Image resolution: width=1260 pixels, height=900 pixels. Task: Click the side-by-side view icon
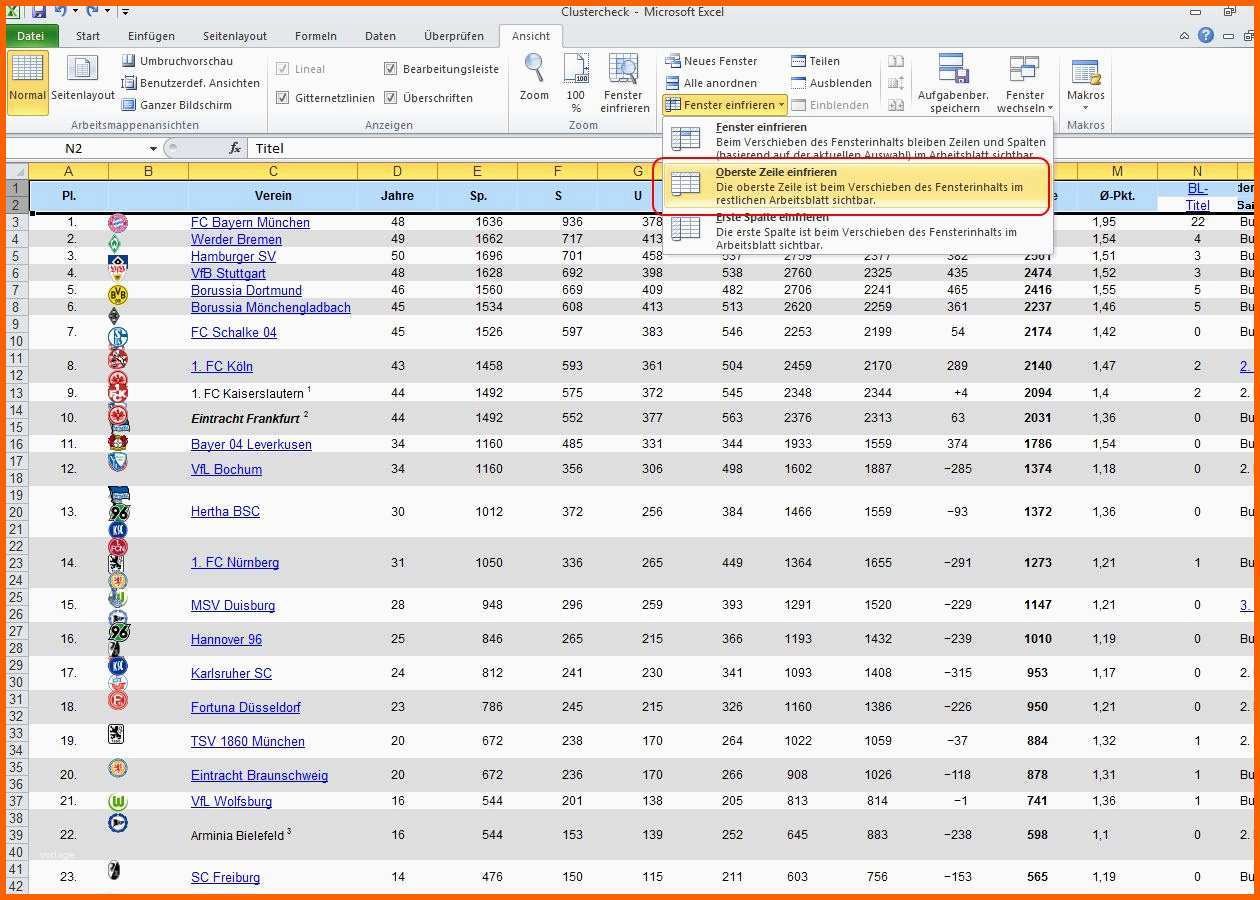[896, 61]
